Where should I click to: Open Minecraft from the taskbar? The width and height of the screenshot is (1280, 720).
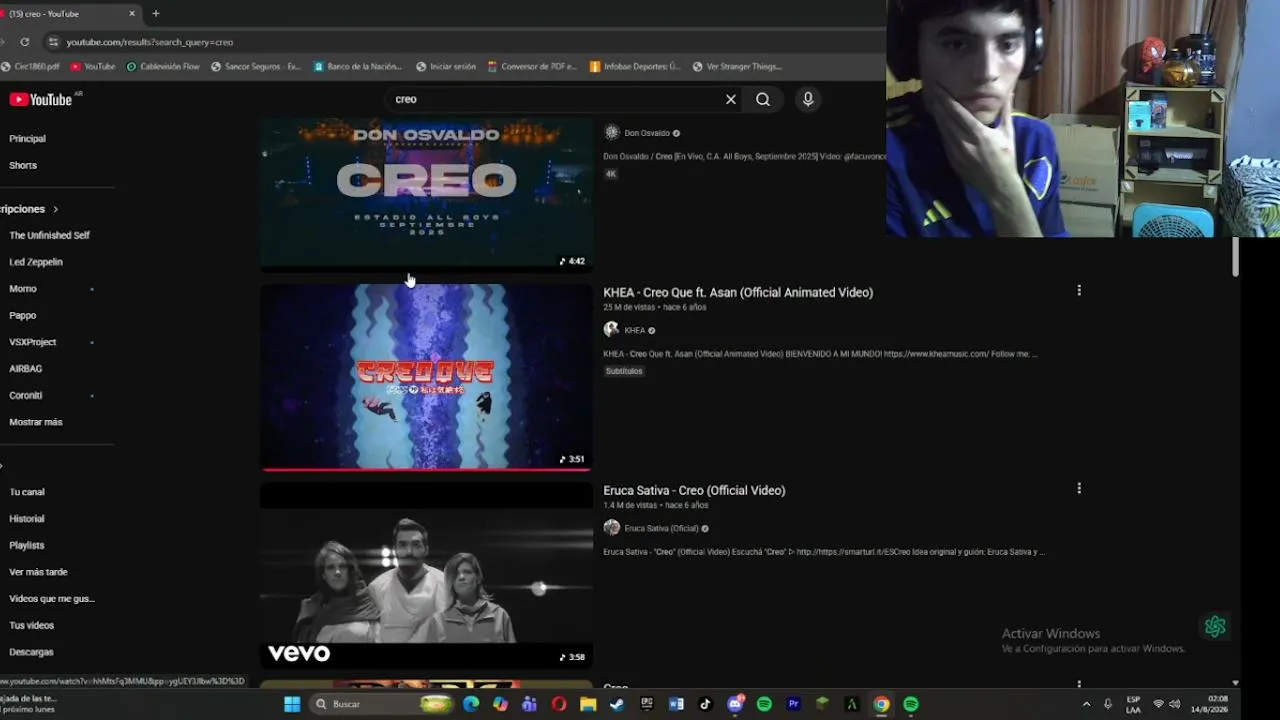[822, 704]
